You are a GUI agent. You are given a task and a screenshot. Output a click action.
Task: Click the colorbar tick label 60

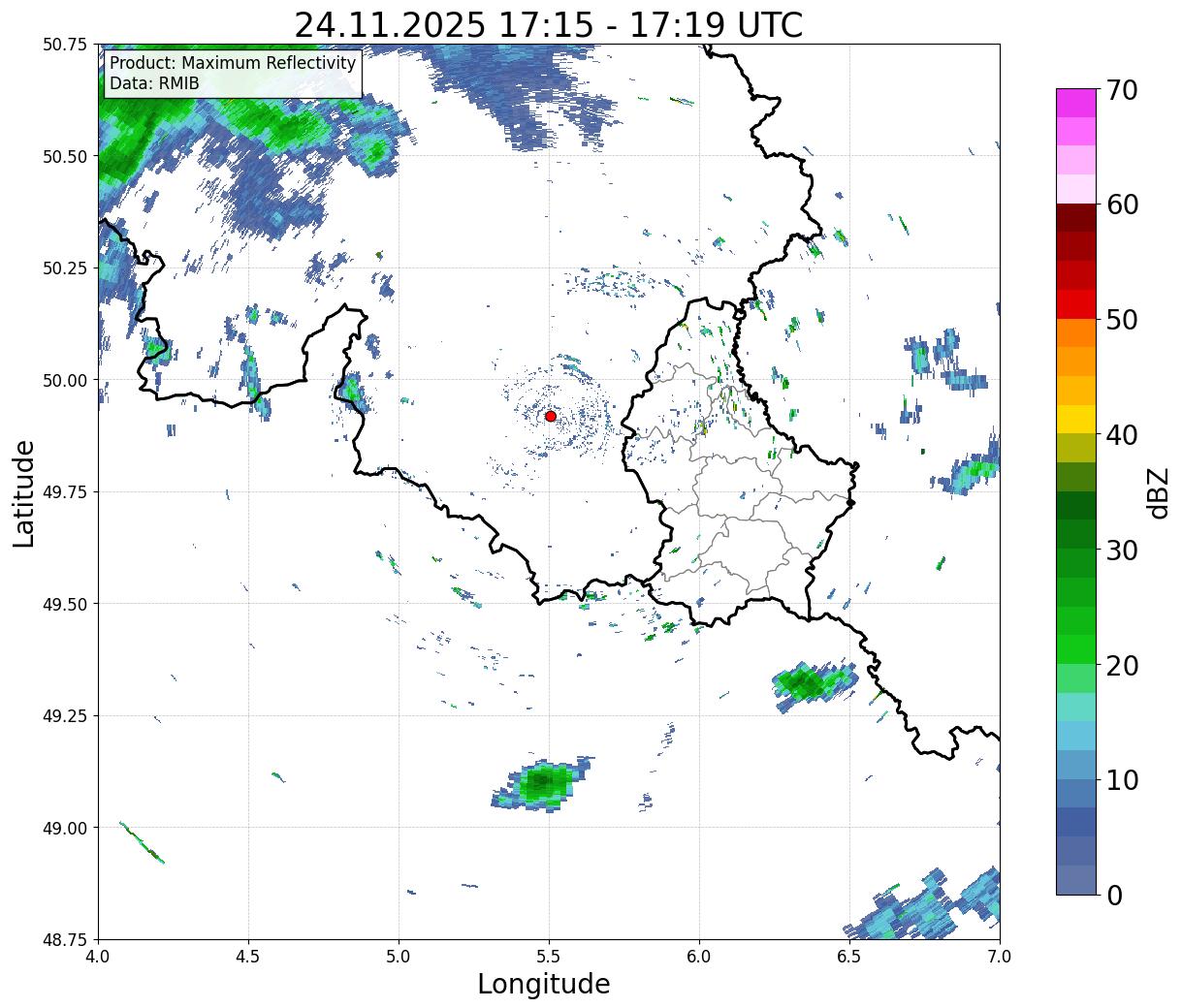(x=1121, y=205)
